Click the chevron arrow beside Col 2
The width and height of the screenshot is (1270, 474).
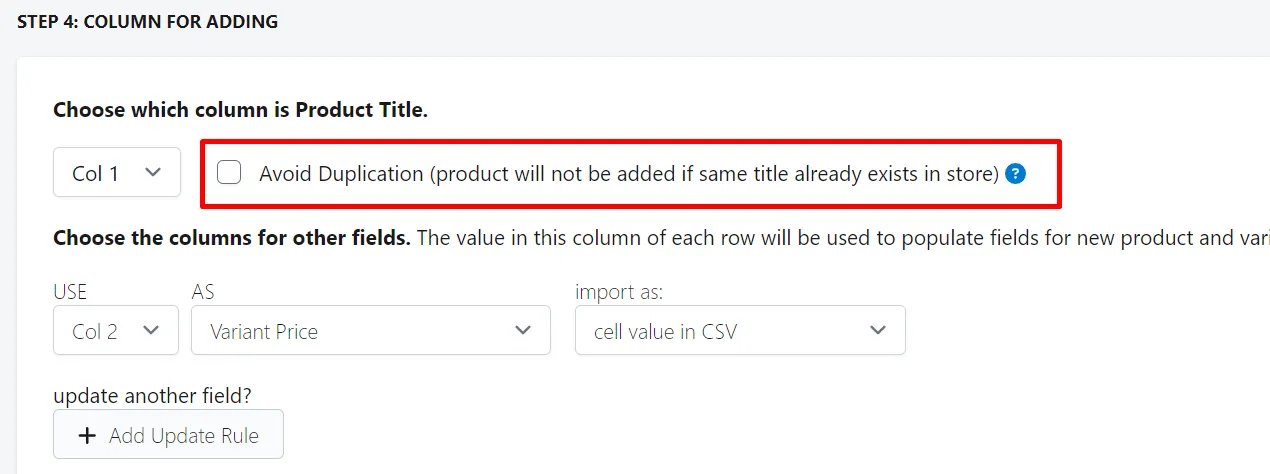[x=152, y=330]
